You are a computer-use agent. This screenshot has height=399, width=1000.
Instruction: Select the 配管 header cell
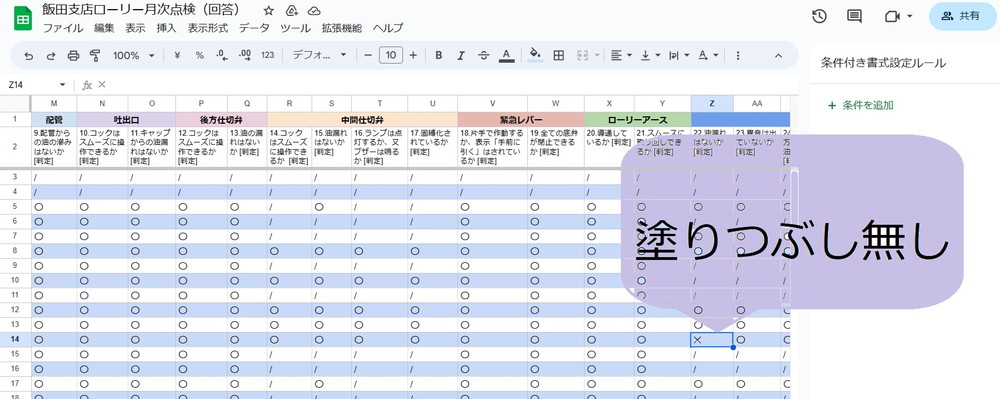tap(54, 119)
